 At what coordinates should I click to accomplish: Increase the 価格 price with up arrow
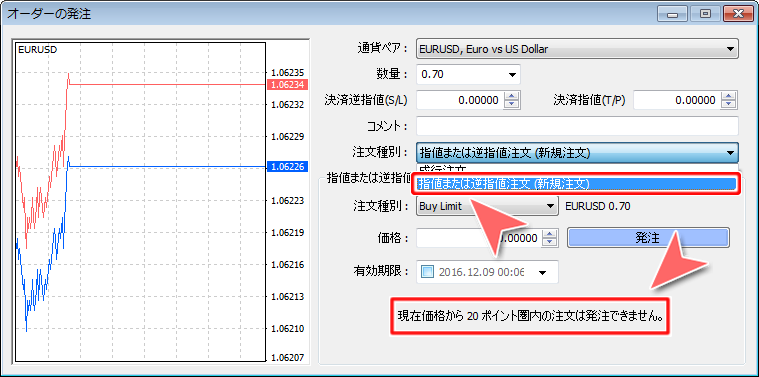tap(549, 234)
